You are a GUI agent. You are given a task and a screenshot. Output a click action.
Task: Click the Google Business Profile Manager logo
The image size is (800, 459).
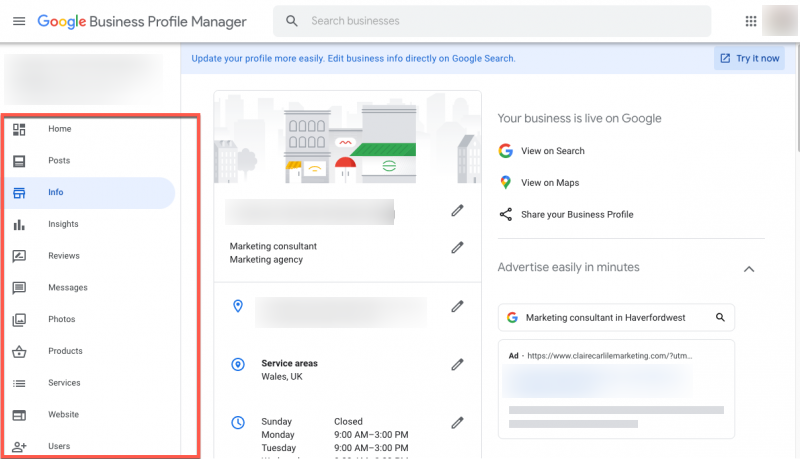(x=142, y=21)
